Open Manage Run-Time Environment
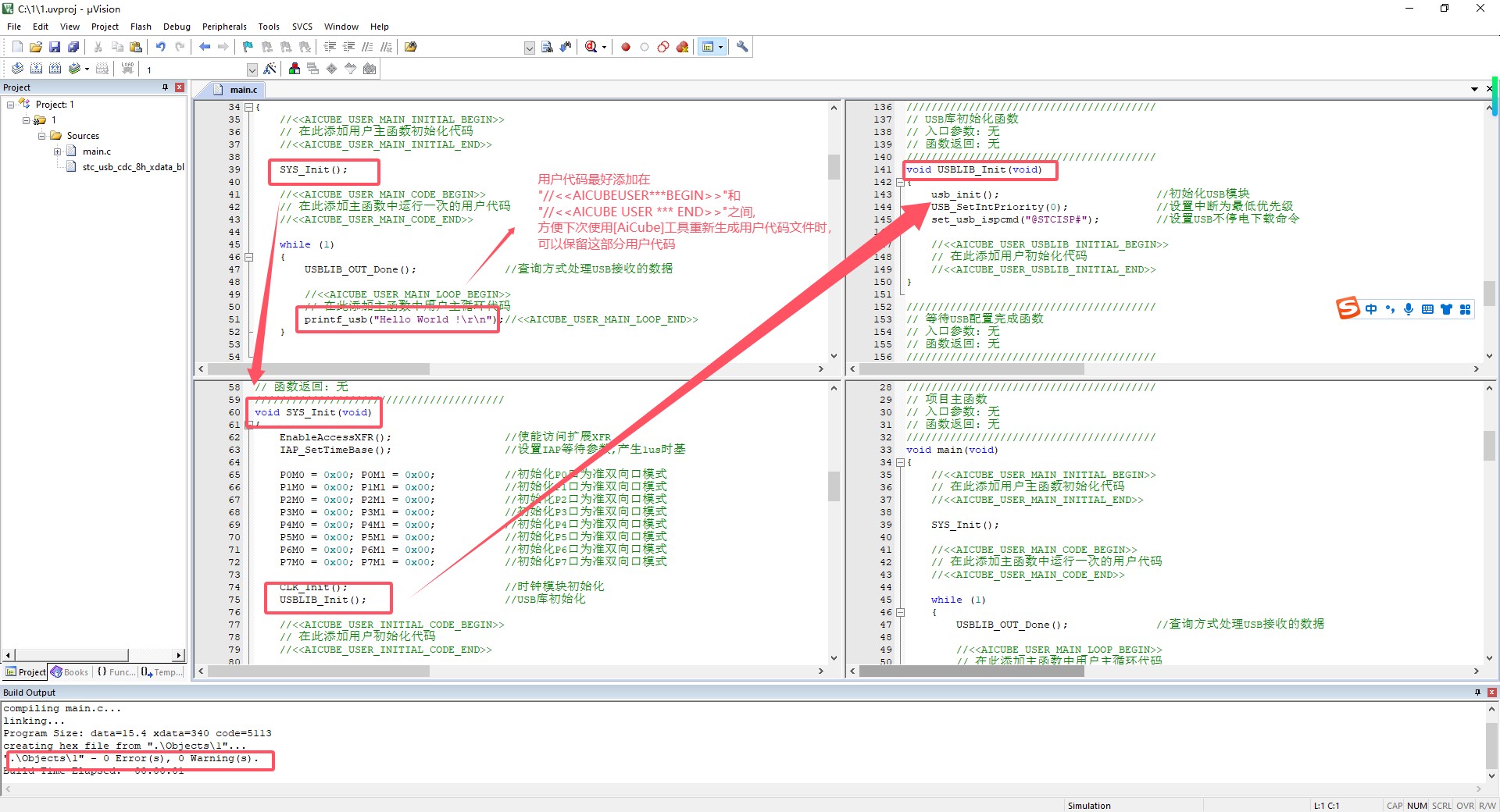Viewport: 1500px width, 812px height. [x=332, y=69]
